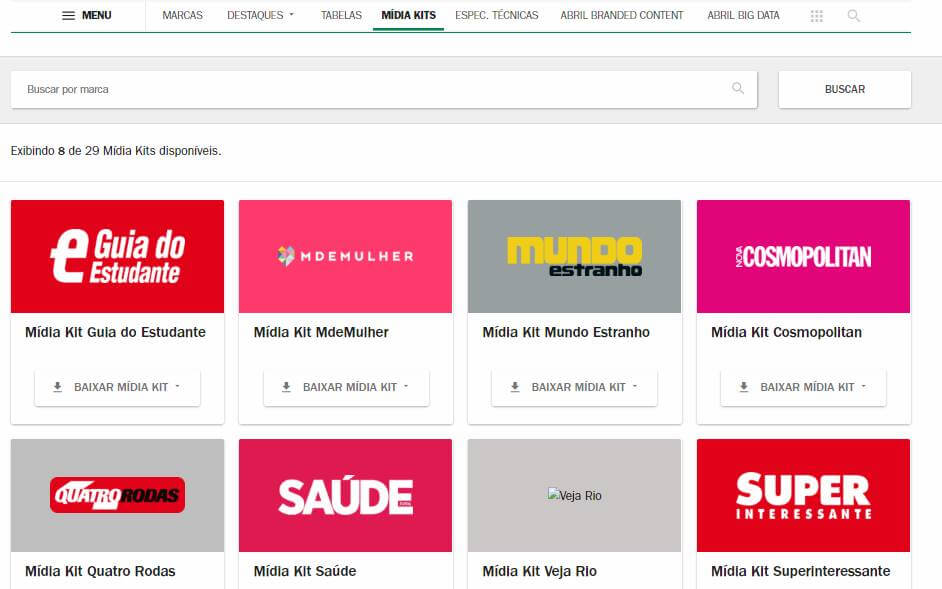Click the Quatro Rodas cover thumbnail
Viewport: 942px width, 589px height.
[116, 495]
